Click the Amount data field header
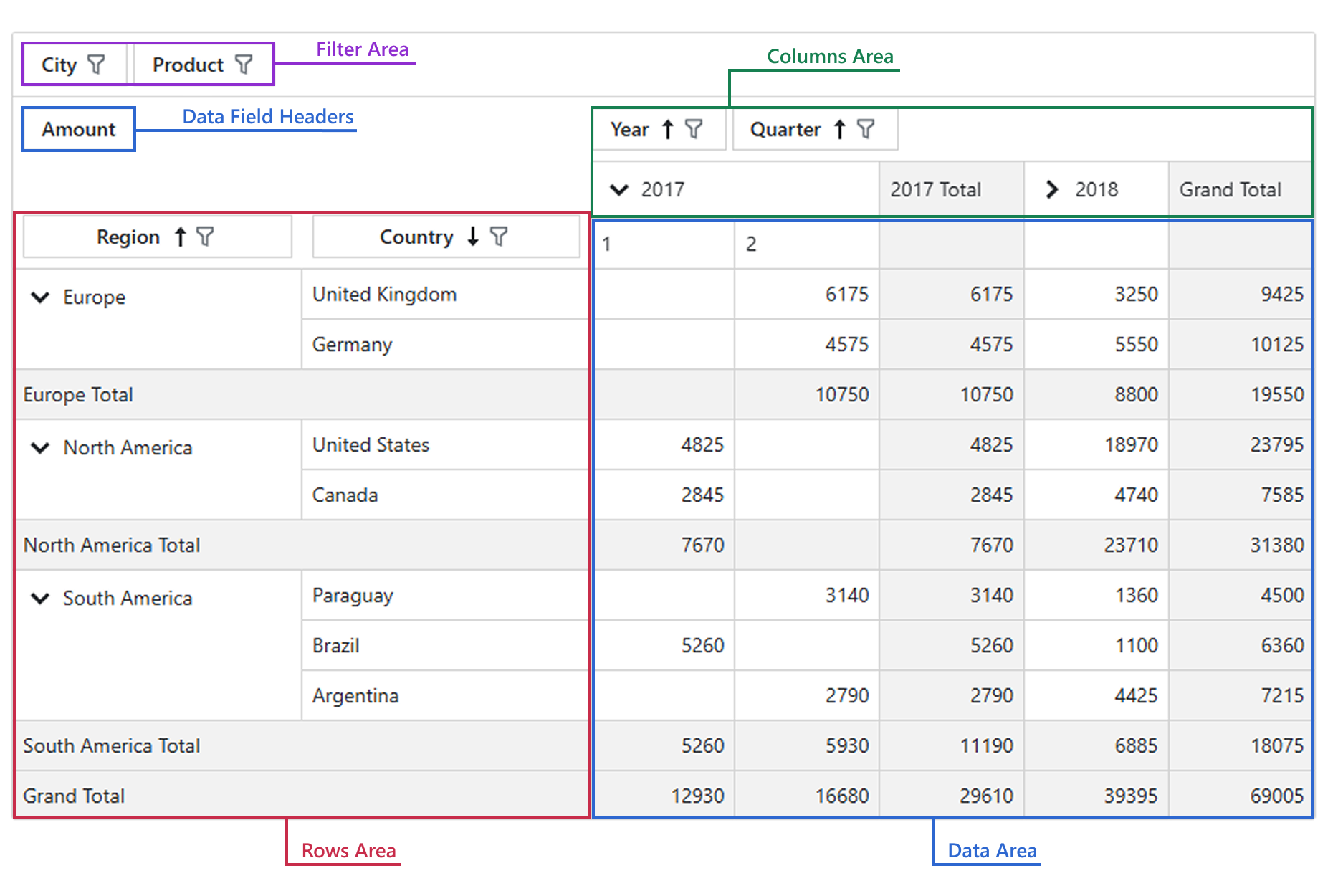The image size is (1333, 896). [x=78, y=129]
